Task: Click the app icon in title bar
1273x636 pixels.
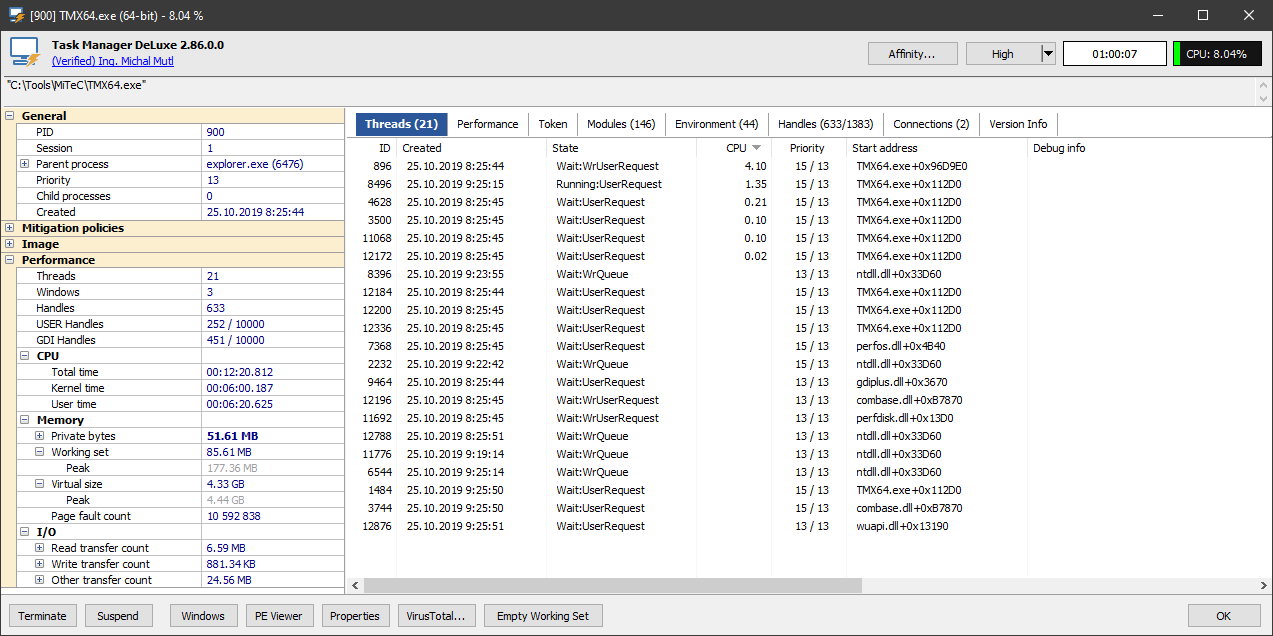Action: [16, 15]
